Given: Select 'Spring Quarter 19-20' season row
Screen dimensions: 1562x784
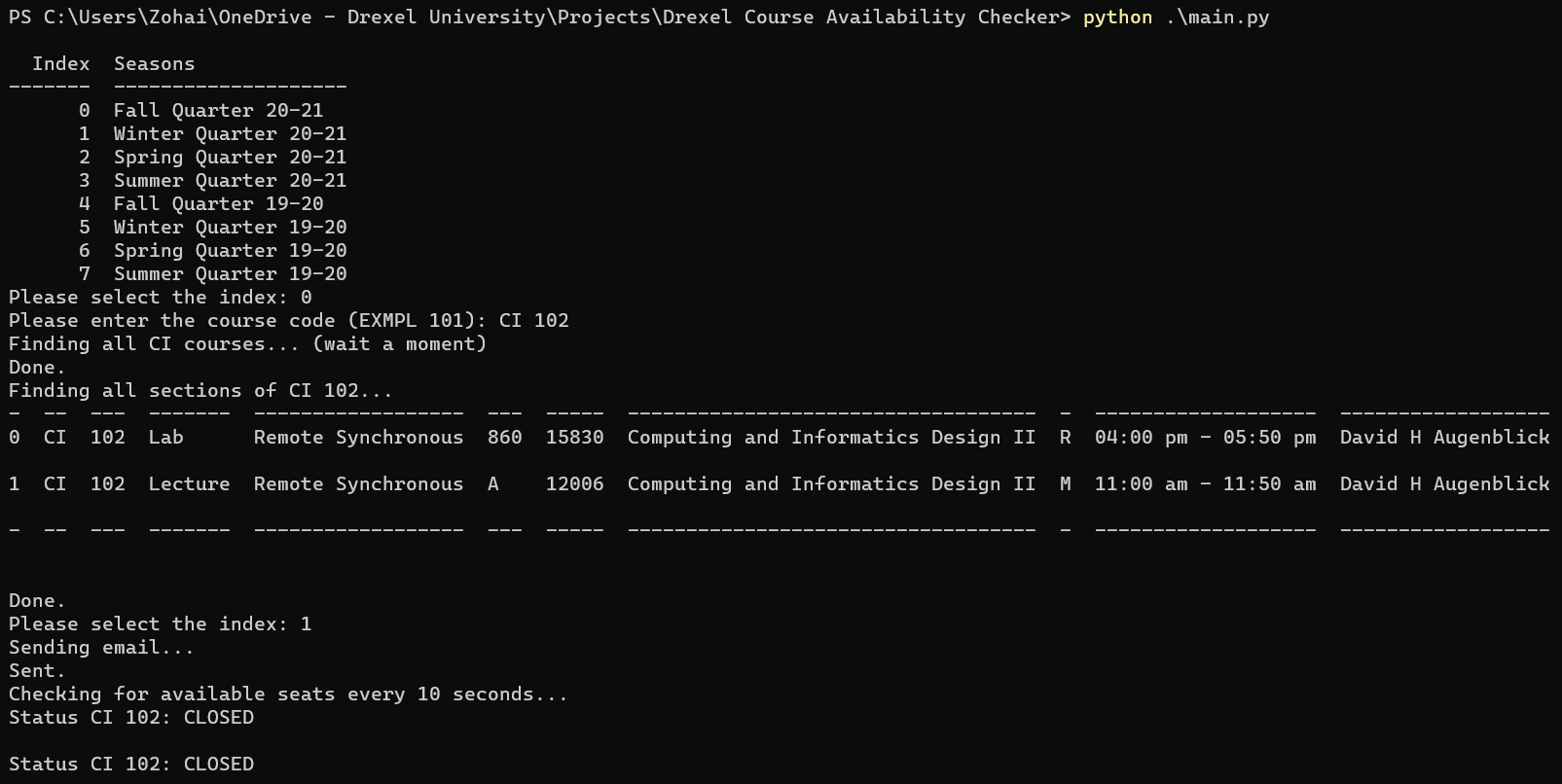Looking at the screenshot, I should click(230, 251).
